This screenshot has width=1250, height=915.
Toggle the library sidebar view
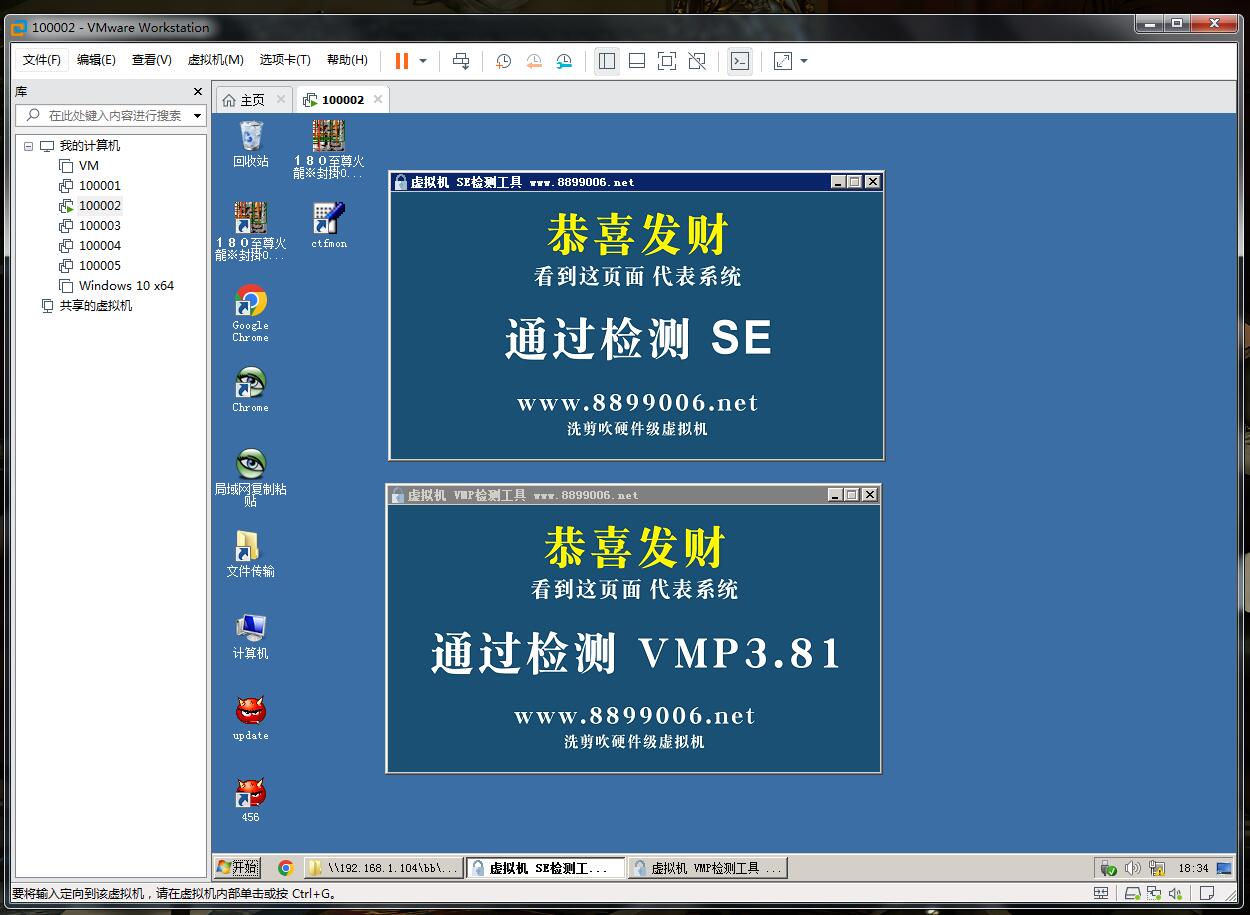click(607, 61)
